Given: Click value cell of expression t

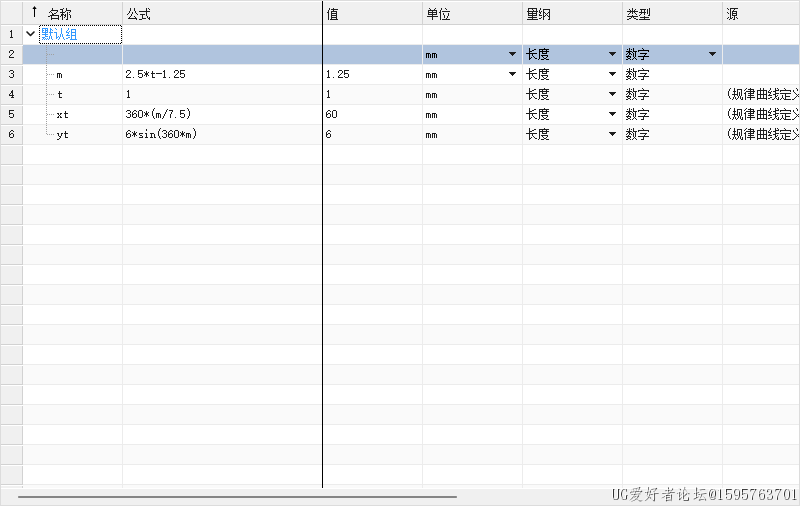Looking at the screenshot, I should pyautogui.click(x=372, y=94).
